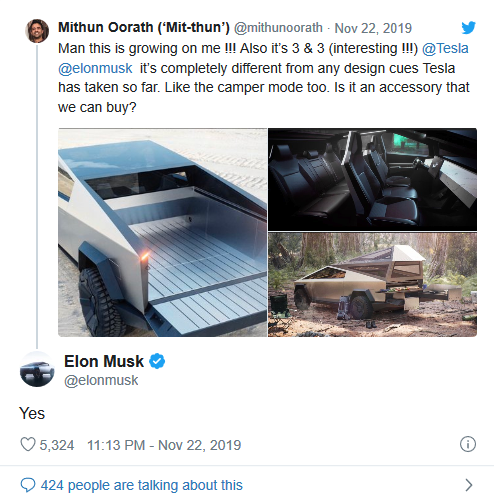Open the @elonmusk mention in tweet text
The height and width of the screenshot is (501, 494).
[x=95, y=68]
